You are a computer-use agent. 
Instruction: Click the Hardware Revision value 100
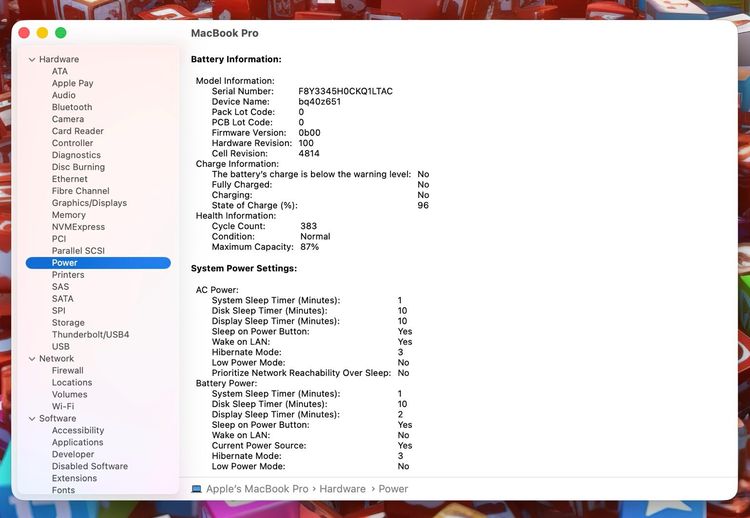click(x=306, y=143)
